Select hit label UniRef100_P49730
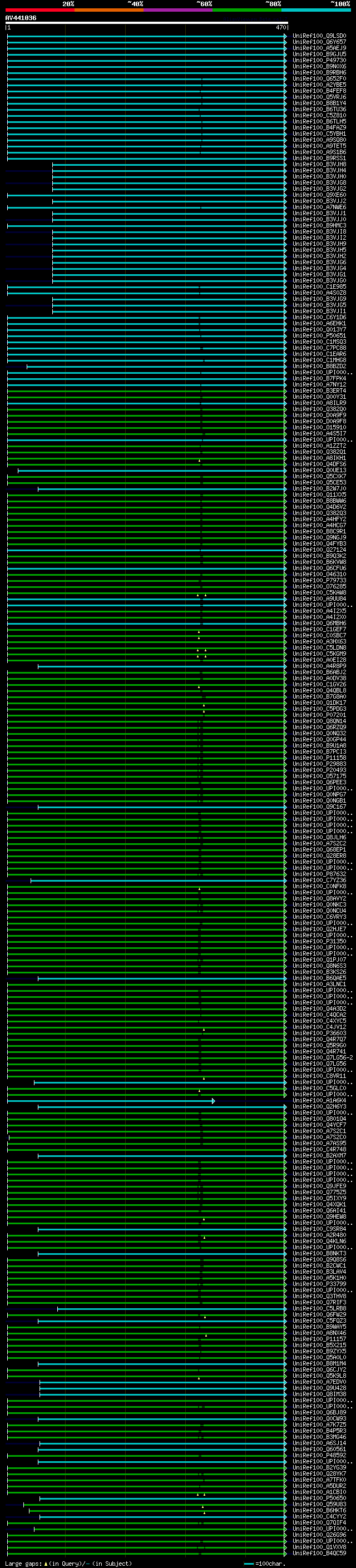The image size is (356, 1568). pyautogui.click(x=319, y=61)
